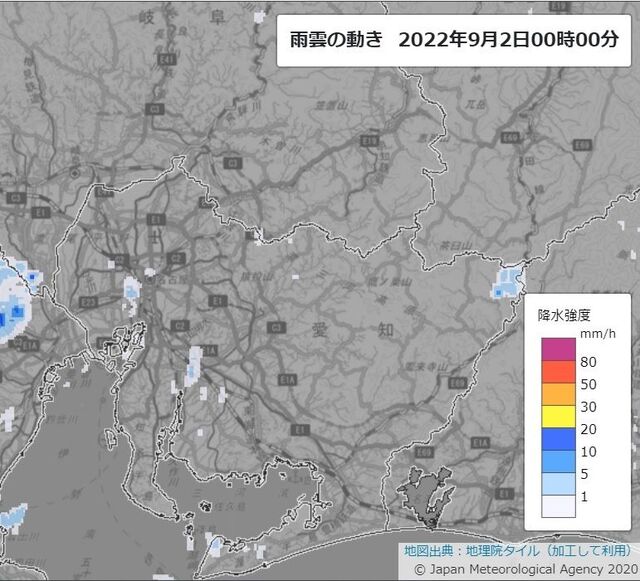Click the E41 expressway shield

[x=167, y=60]
